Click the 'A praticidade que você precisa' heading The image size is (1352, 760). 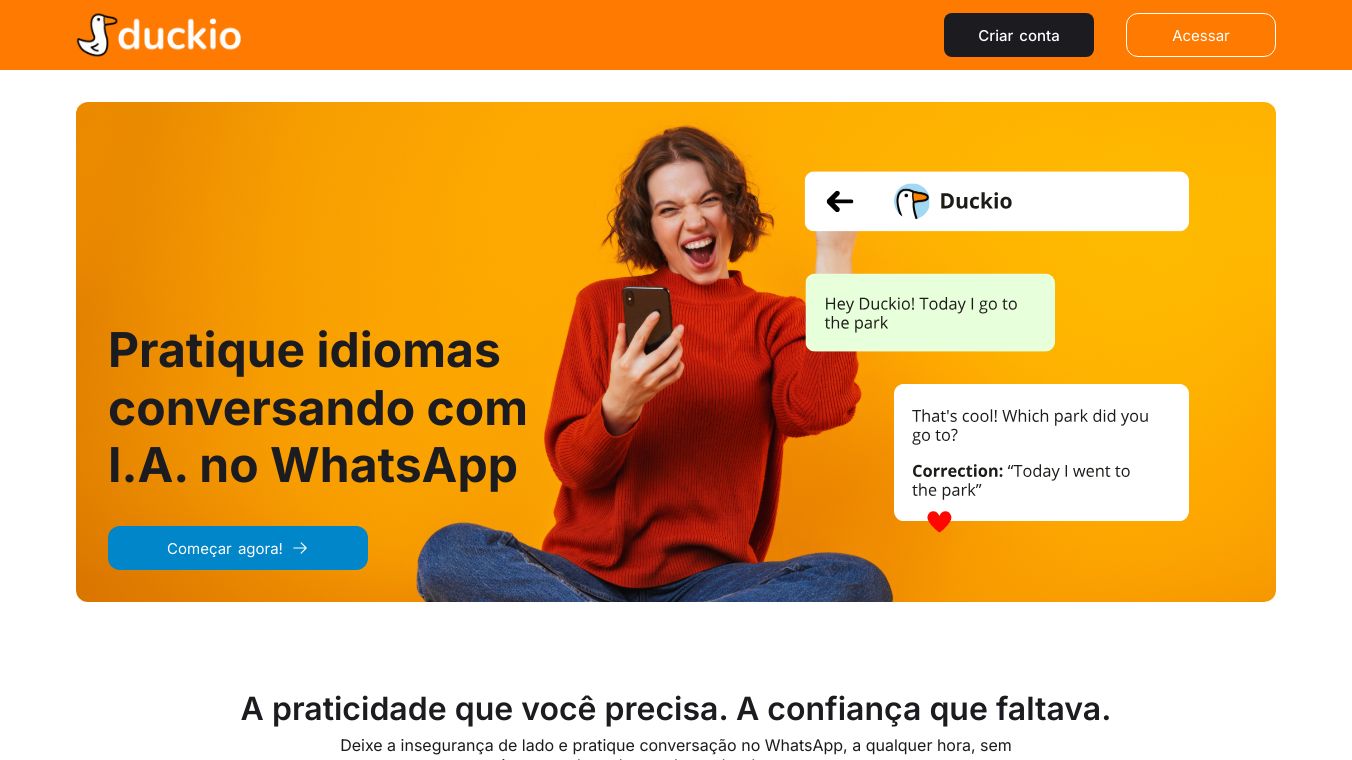(676, 709)
